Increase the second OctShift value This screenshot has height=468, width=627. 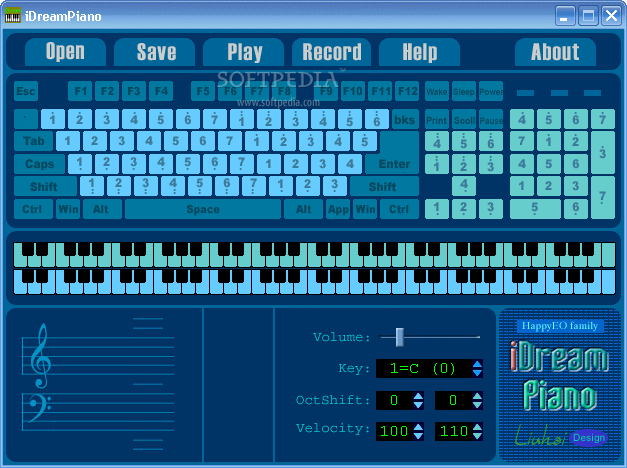(x=477, y=396)
